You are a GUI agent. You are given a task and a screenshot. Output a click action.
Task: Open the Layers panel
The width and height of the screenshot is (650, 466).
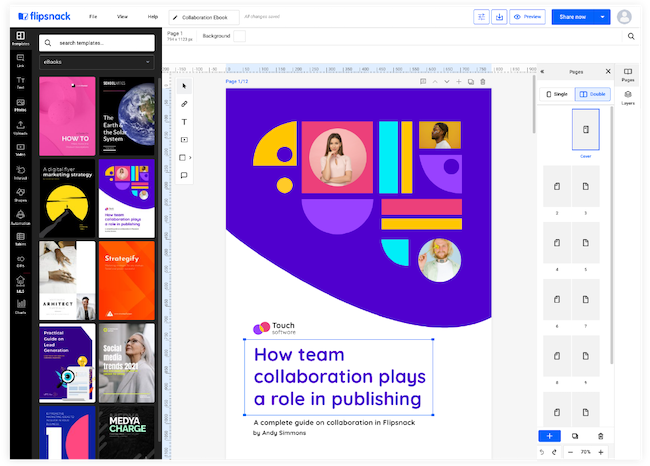[628, 97]
